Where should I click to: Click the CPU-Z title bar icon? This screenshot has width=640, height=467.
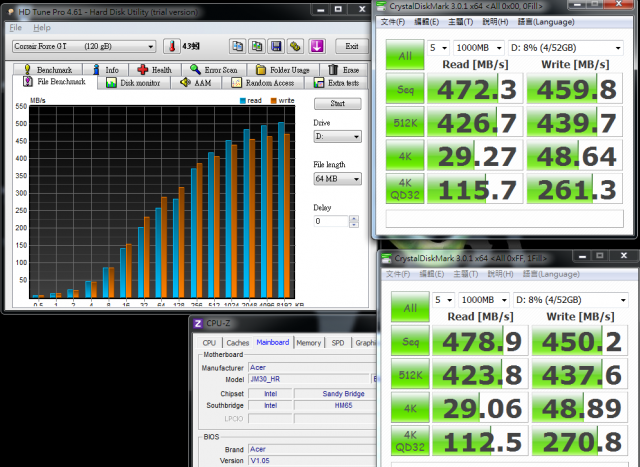[198, 323]
